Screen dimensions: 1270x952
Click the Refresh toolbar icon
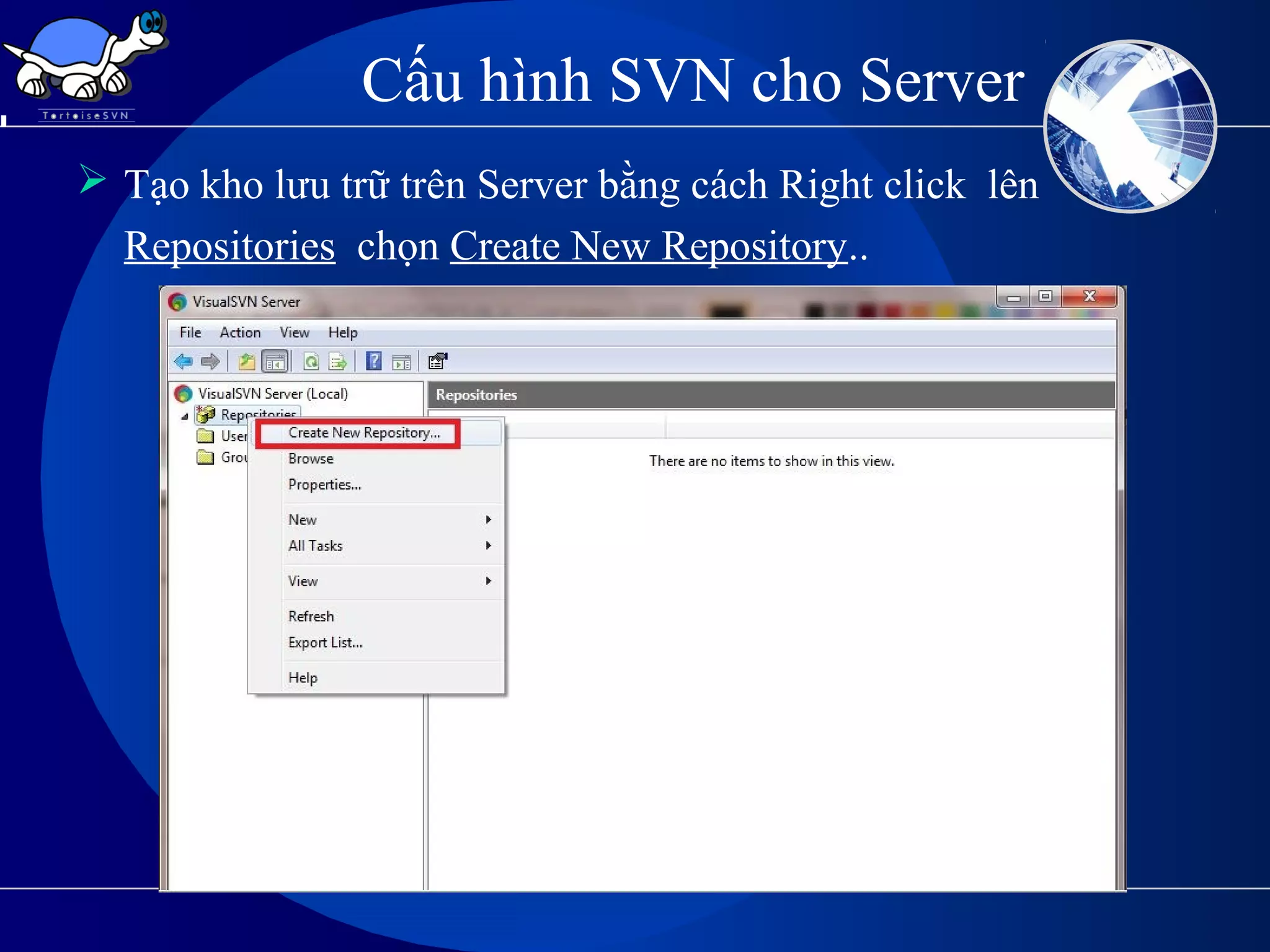[311, 361]
